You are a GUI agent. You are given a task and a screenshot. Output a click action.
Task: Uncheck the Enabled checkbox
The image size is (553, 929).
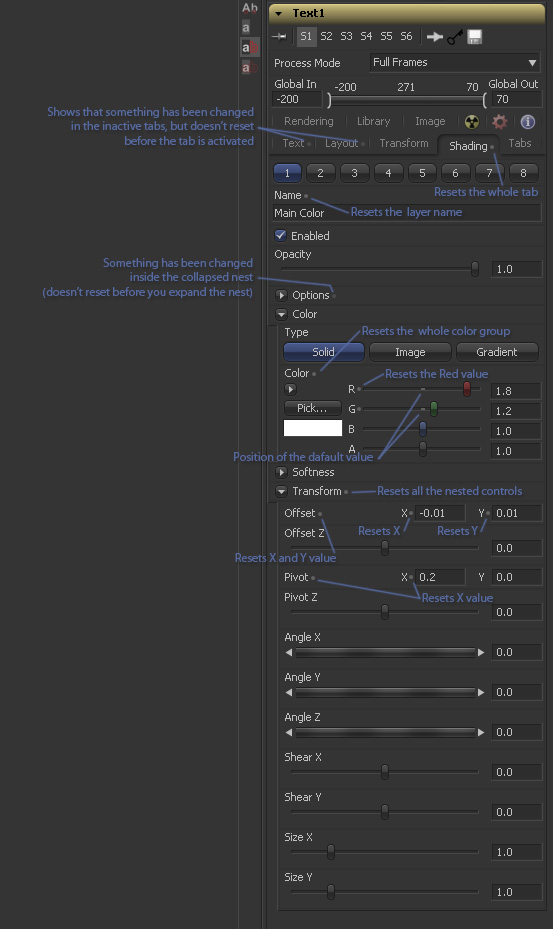click(x=280, y=235)
